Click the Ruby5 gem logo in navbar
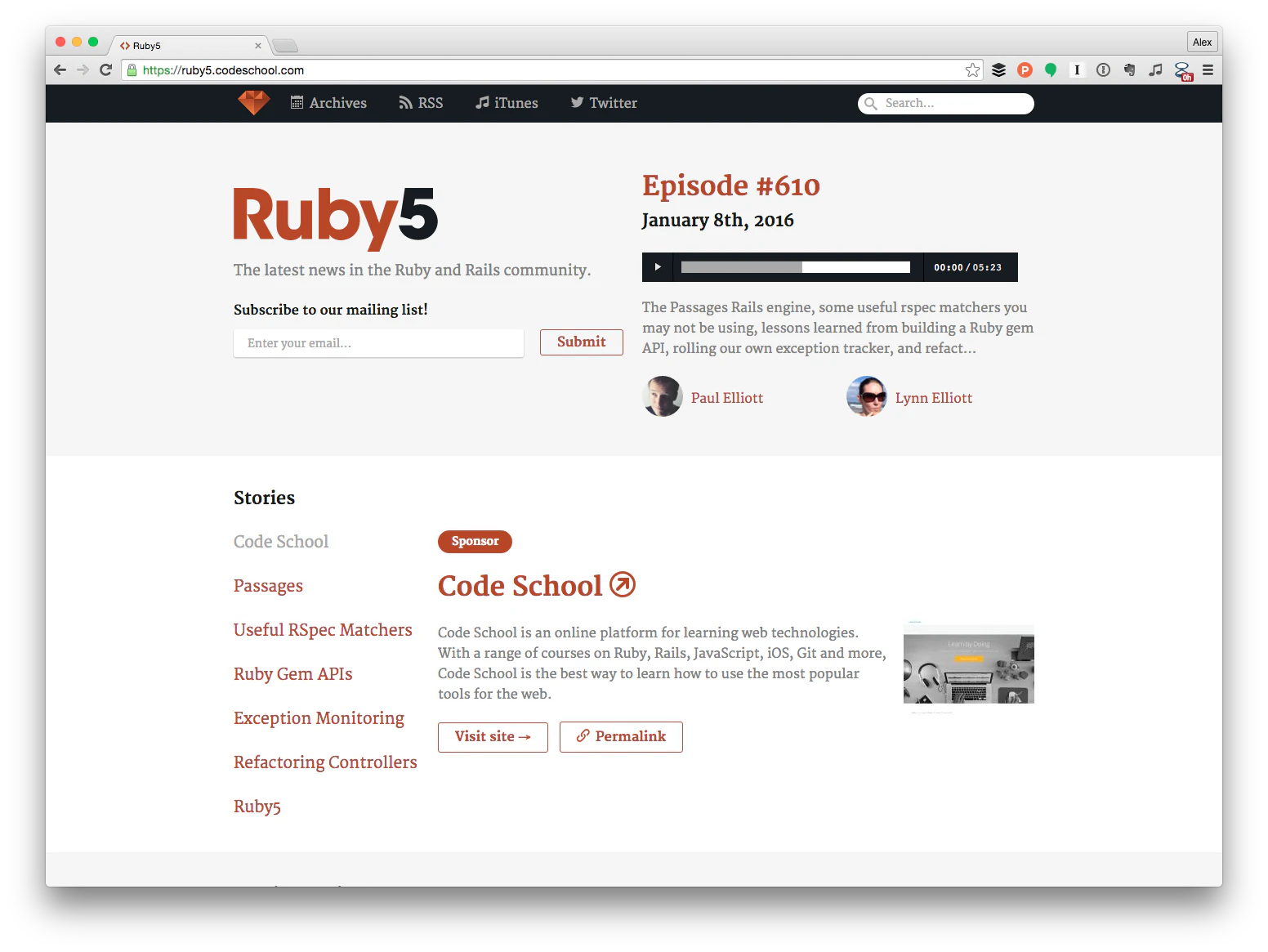 tap(253, 103)
